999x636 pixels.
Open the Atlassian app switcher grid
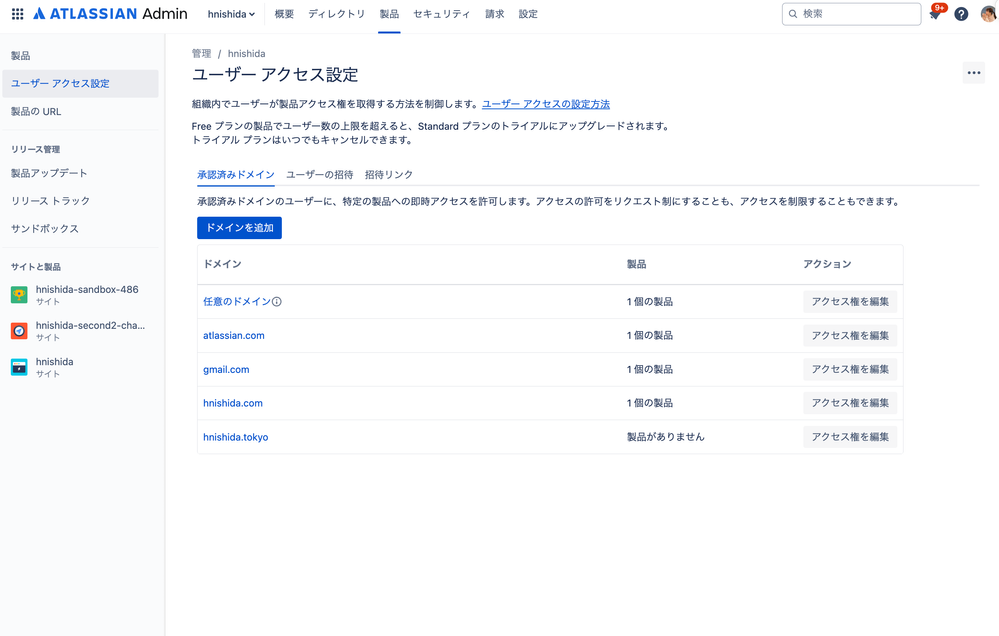pos(16,13)
